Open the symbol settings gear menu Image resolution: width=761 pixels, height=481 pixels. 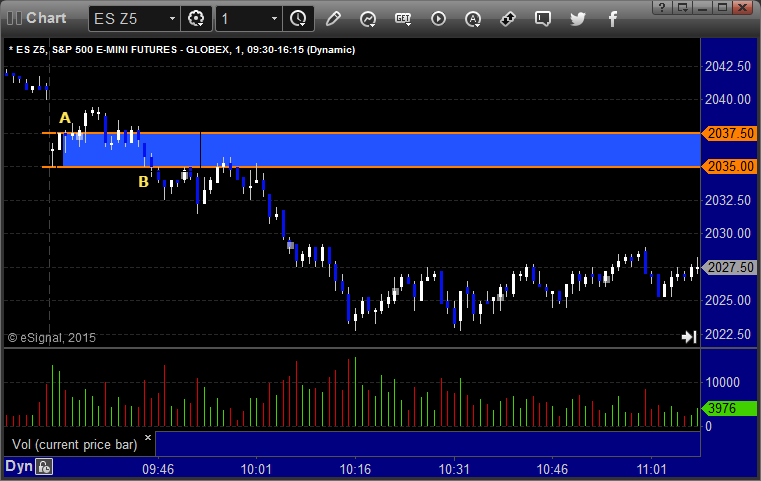pos(196,19)
